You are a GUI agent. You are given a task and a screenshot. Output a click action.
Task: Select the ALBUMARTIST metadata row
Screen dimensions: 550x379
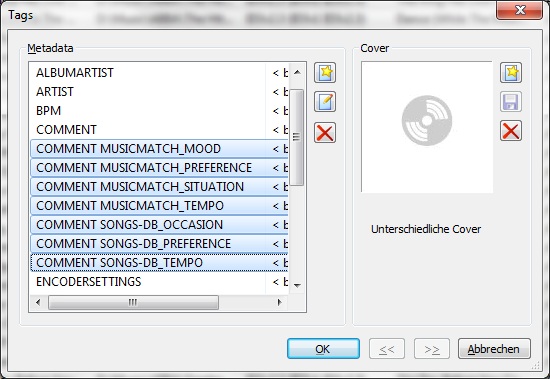[x=159, y=73]
